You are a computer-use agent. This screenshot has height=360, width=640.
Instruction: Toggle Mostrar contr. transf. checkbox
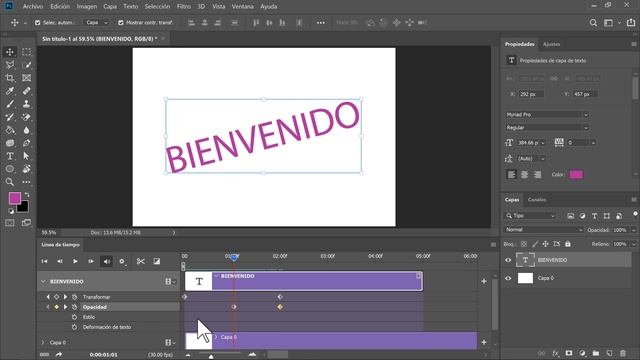point(120,23)
